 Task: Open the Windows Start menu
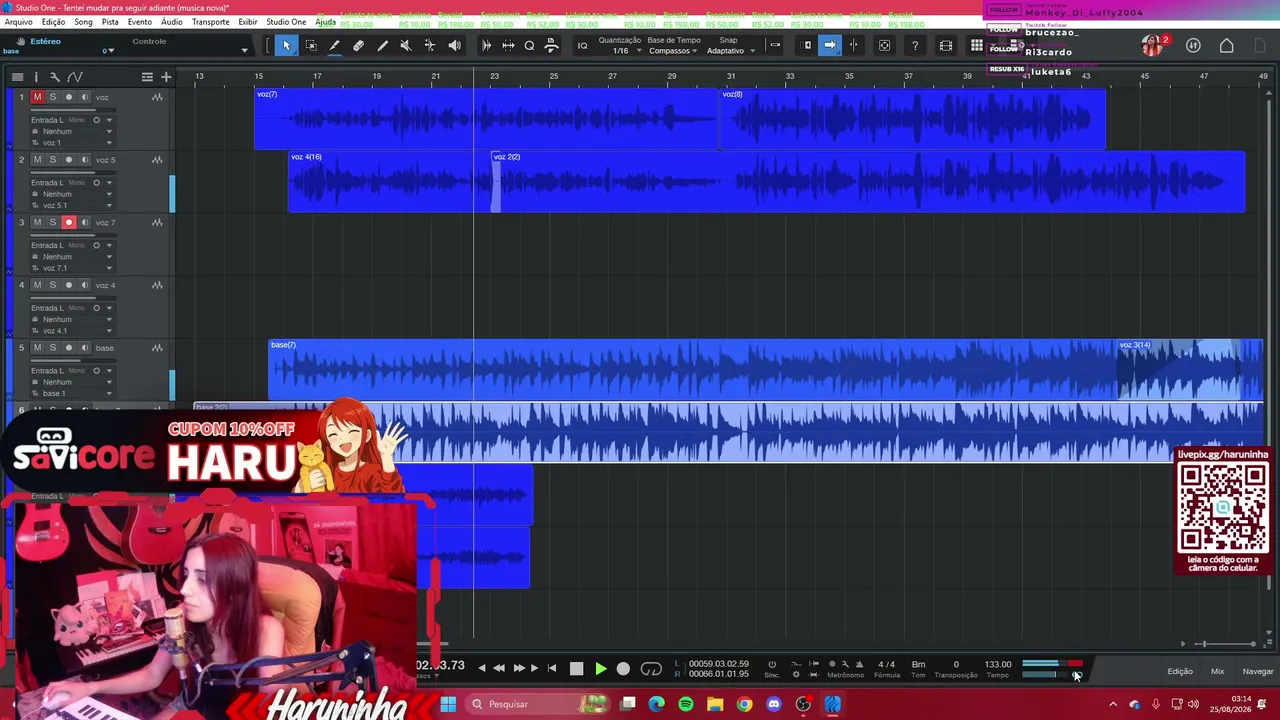pos(448,704)
